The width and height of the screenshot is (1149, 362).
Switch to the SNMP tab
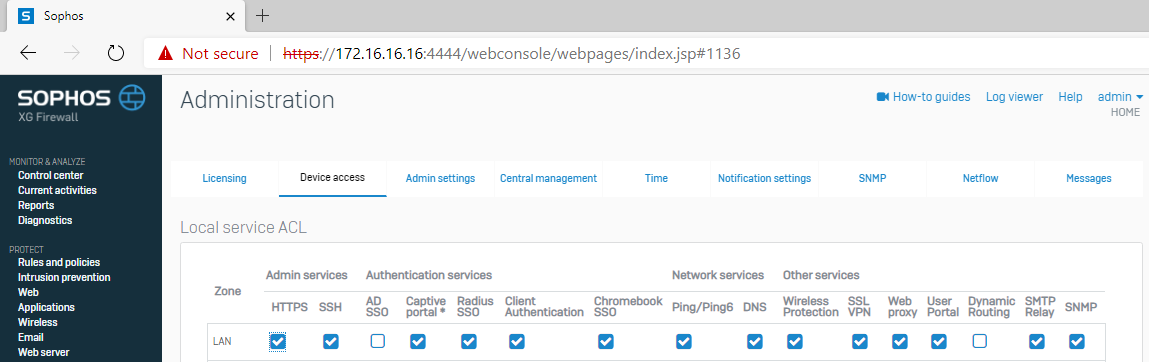[872, 178]
